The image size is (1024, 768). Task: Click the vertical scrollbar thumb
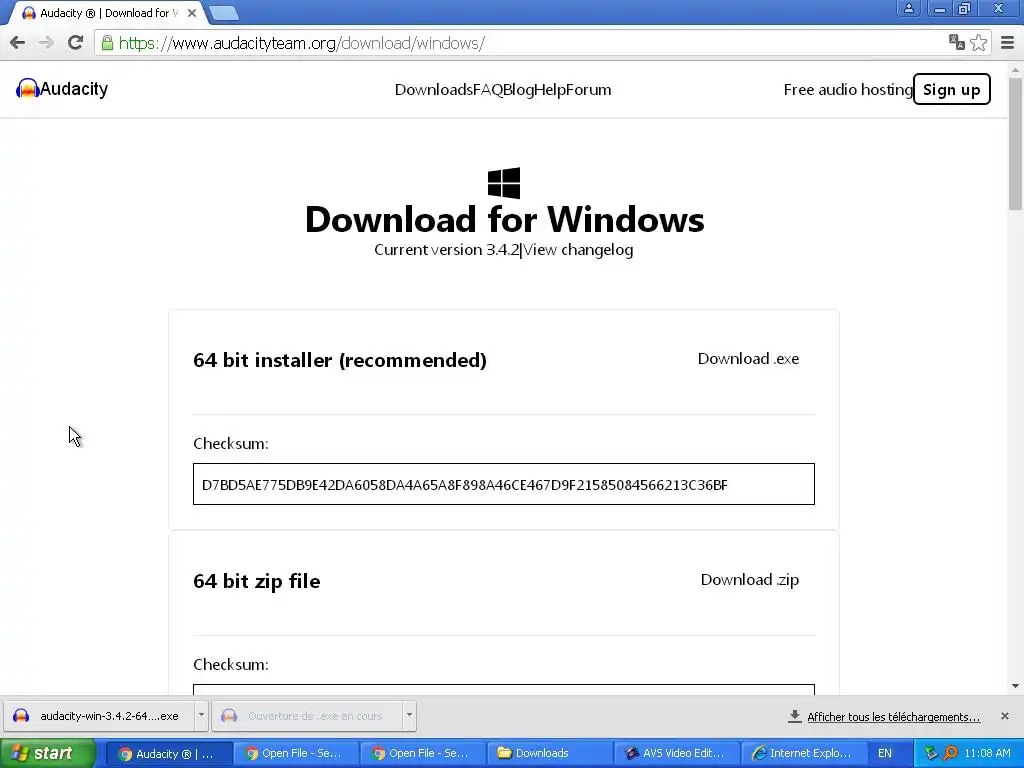[1016, 142]
